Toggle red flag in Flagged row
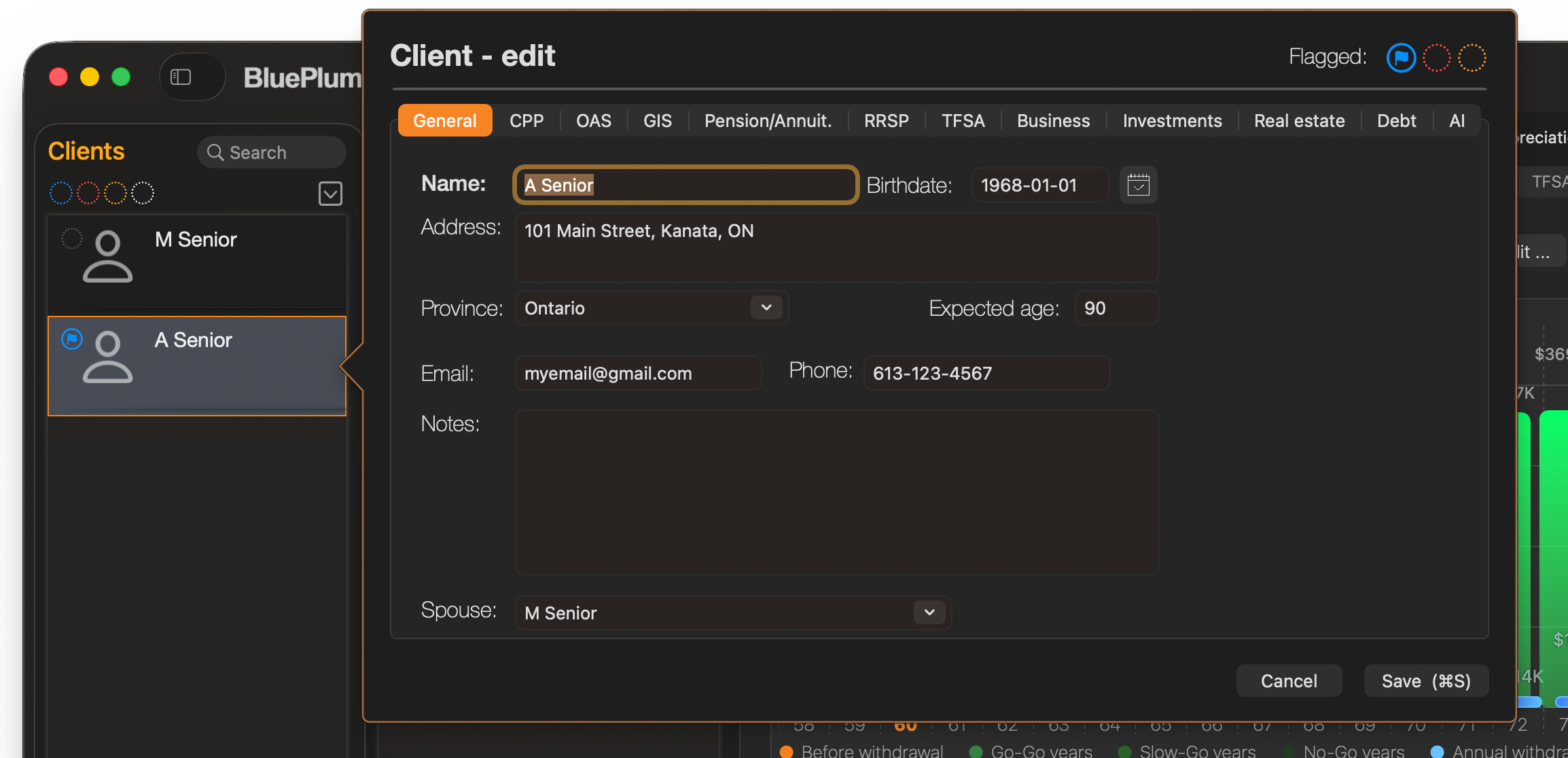Screen dimensions: 1568x758 (1436, 58)
